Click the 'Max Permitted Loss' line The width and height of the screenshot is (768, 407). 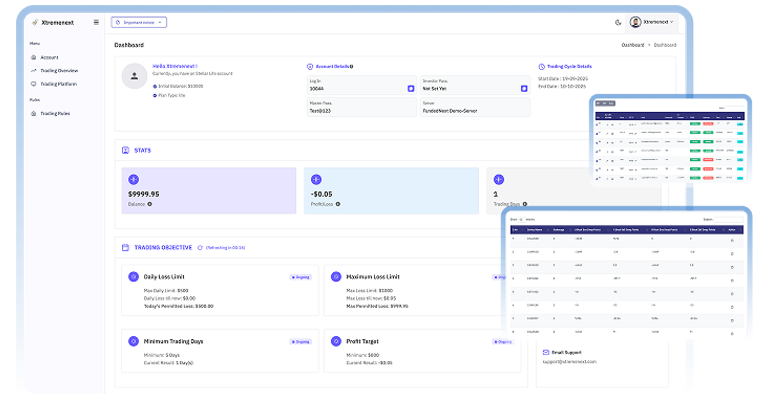click(377, 306)
